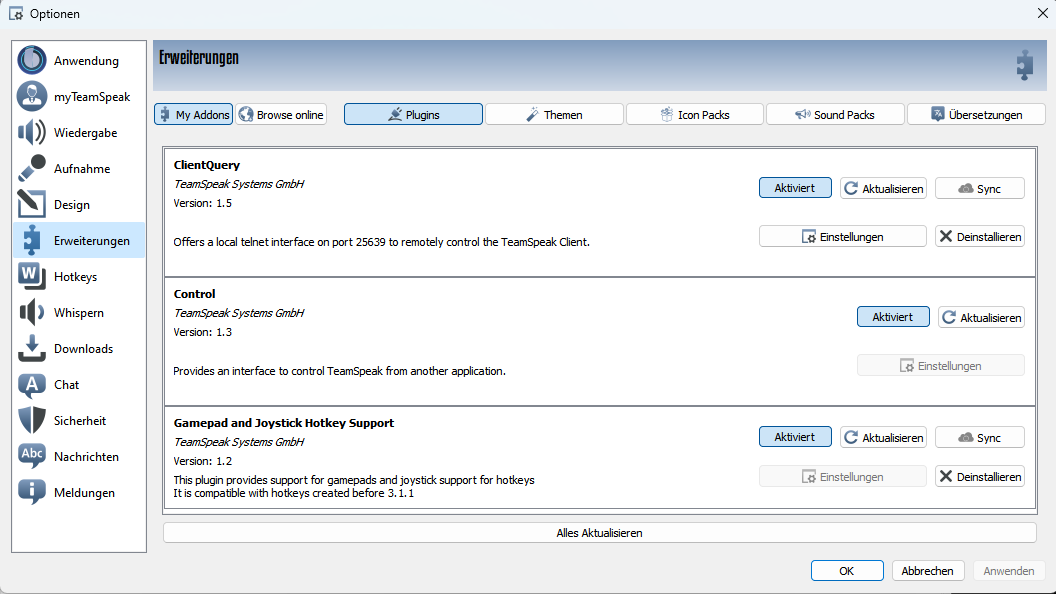Uninstall ClientQuery with Deinstallieren
This screenshot has width=1056, height=594.
pyautogui.click(x=980, y=237)
